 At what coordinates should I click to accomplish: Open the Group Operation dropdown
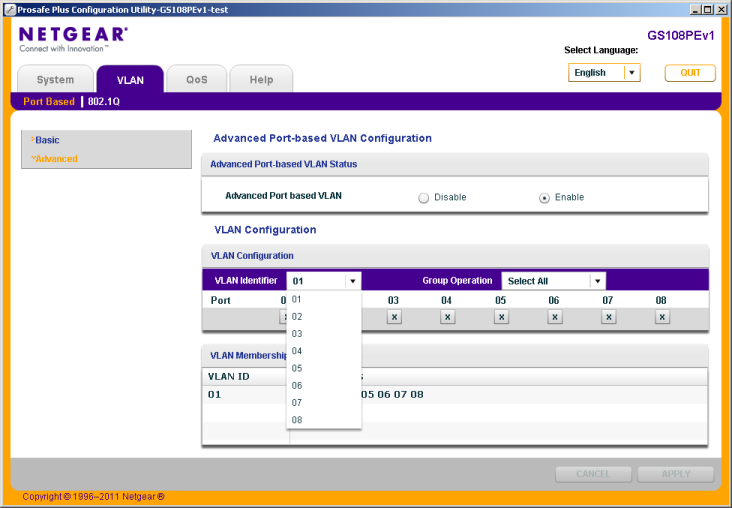(597, 282)
